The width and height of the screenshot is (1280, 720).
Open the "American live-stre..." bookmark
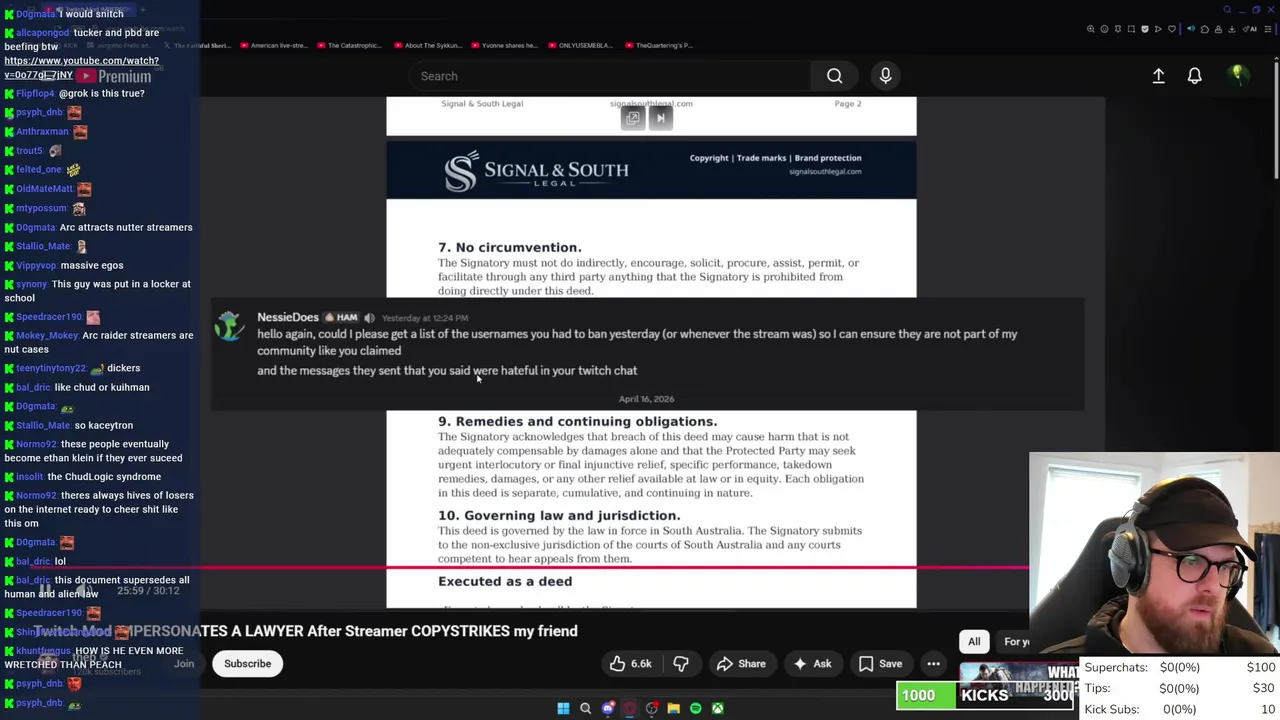click(x=274, y=45)
